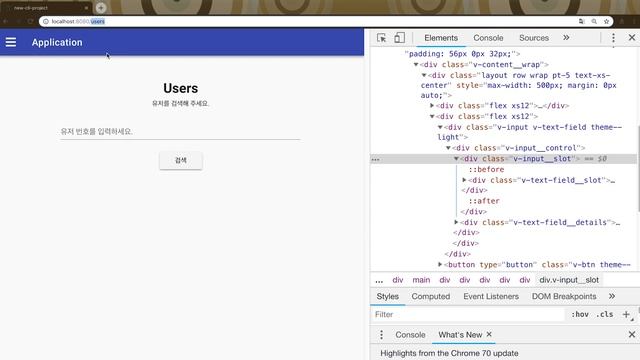
Task: Collapse the v-input__control div node
Action: (448, 148)
